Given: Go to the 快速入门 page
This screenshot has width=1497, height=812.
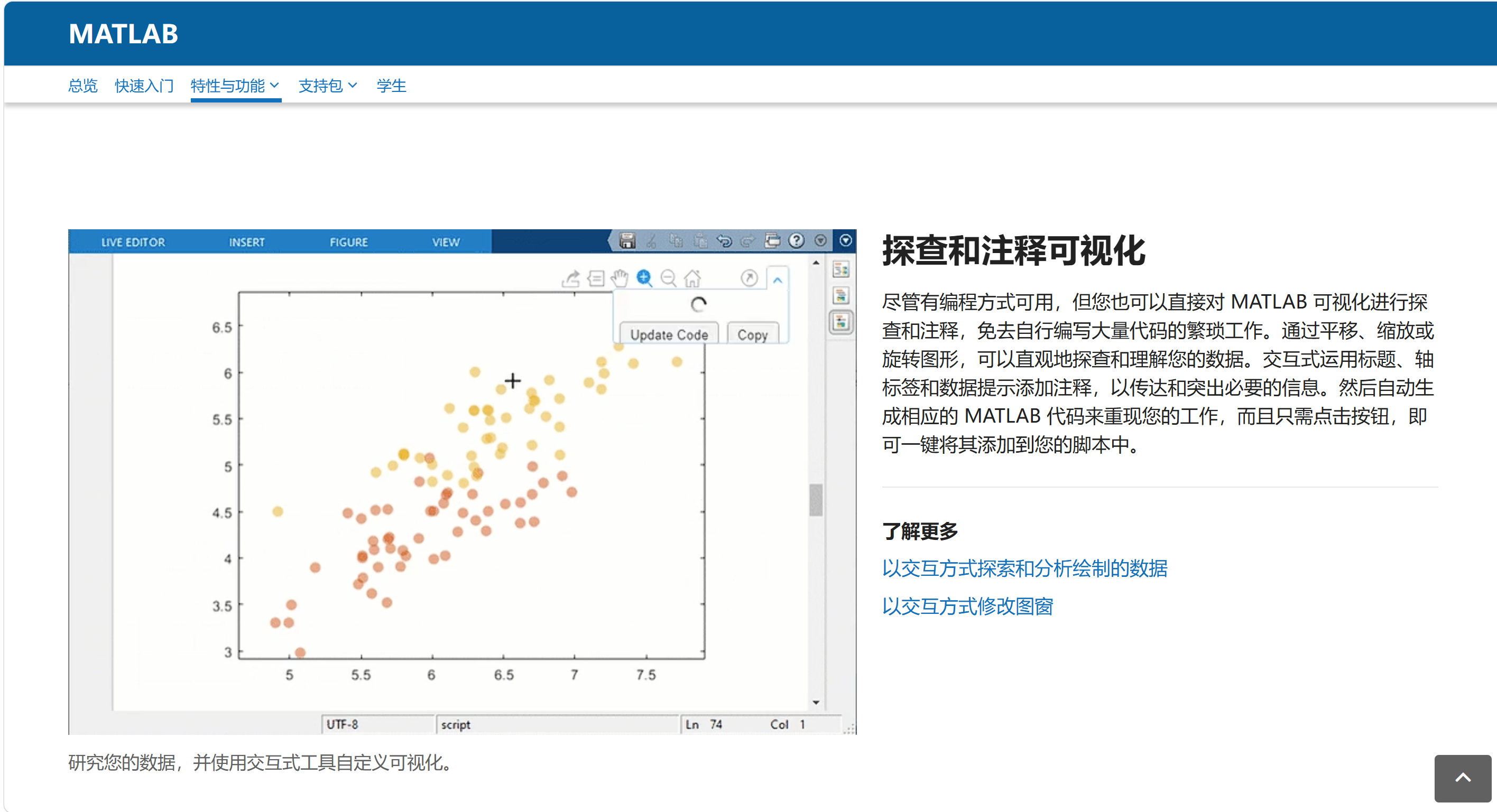Looking at the screenshot, I should pyautogui.click(x=144, y=86).
